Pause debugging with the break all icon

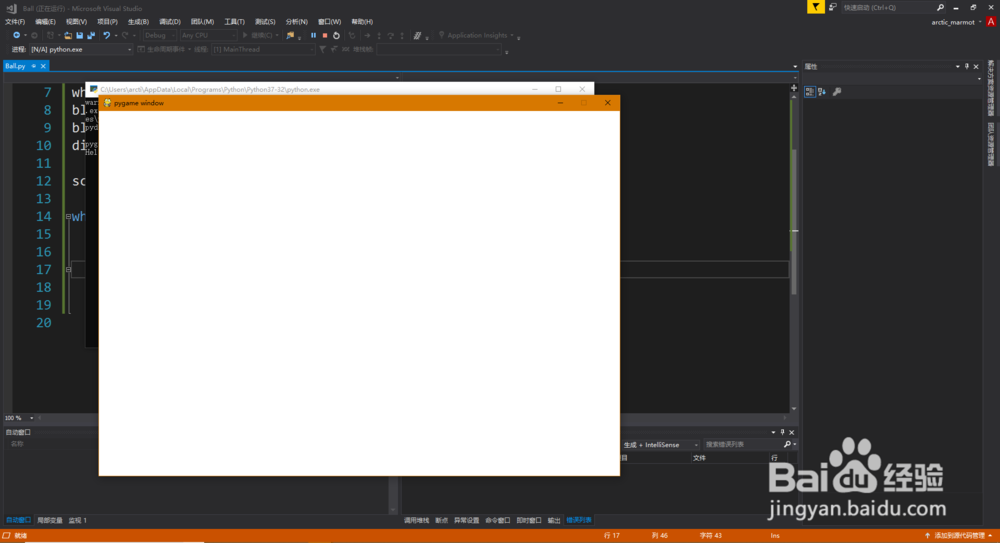tap(313, 35)
